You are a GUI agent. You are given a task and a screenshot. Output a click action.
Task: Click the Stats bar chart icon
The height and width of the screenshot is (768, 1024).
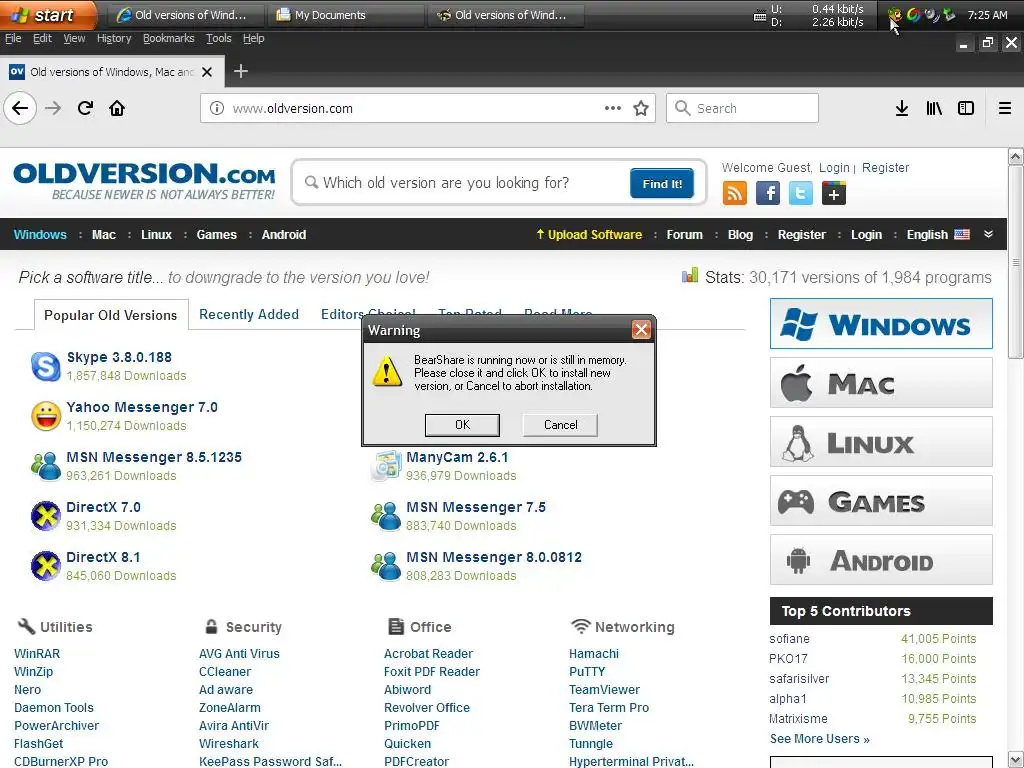point(690,276)
